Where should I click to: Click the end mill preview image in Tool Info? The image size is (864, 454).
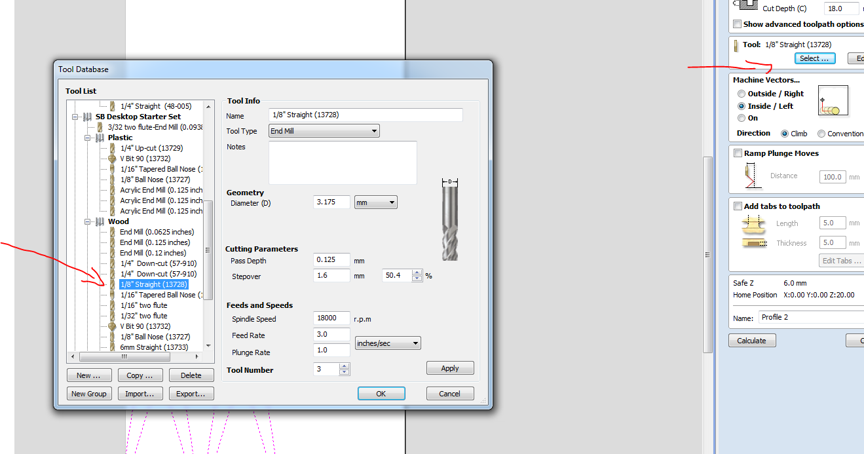coord(450,219)
